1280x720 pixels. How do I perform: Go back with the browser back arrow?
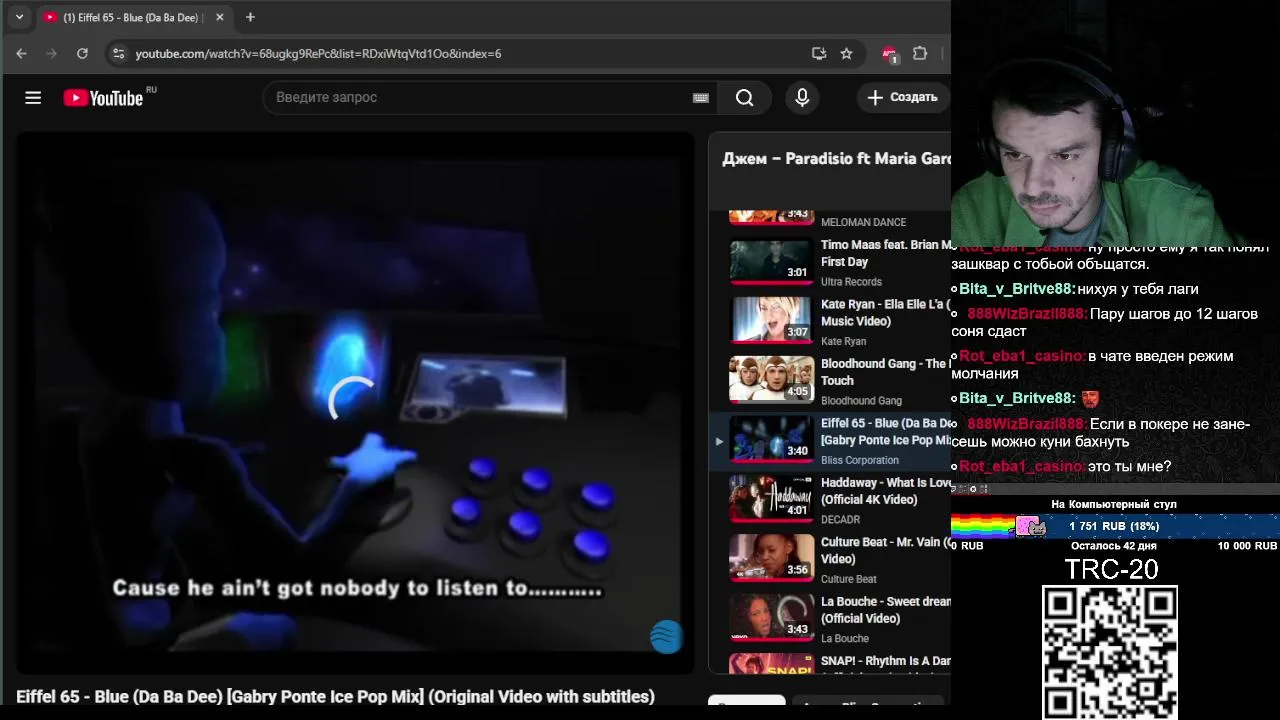tap(21, 53)
